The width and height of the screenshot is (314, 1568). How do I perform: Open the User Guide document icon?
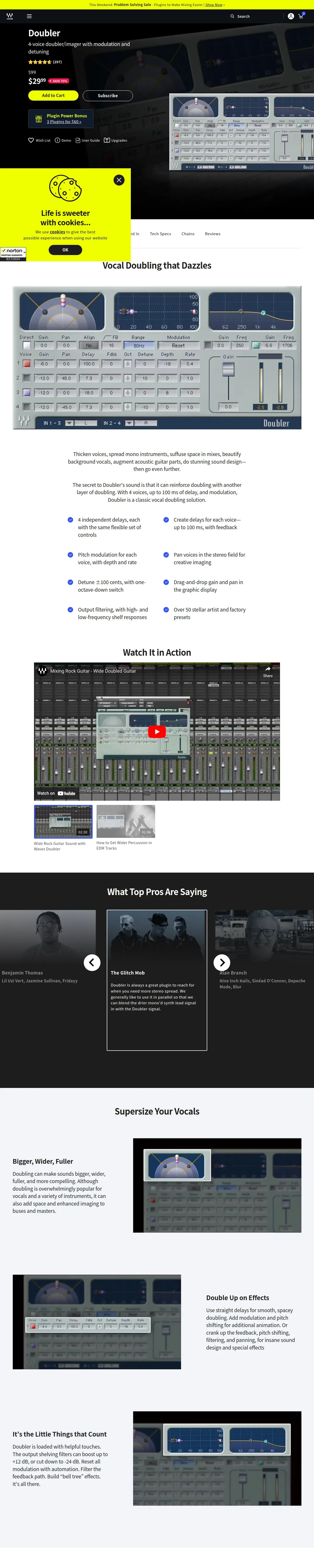(x=77, y=140)
